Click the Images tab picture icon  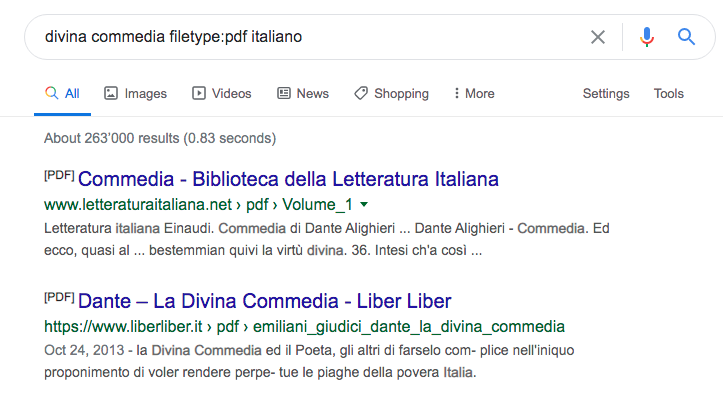pyautogui.click(x=111, y=93)
